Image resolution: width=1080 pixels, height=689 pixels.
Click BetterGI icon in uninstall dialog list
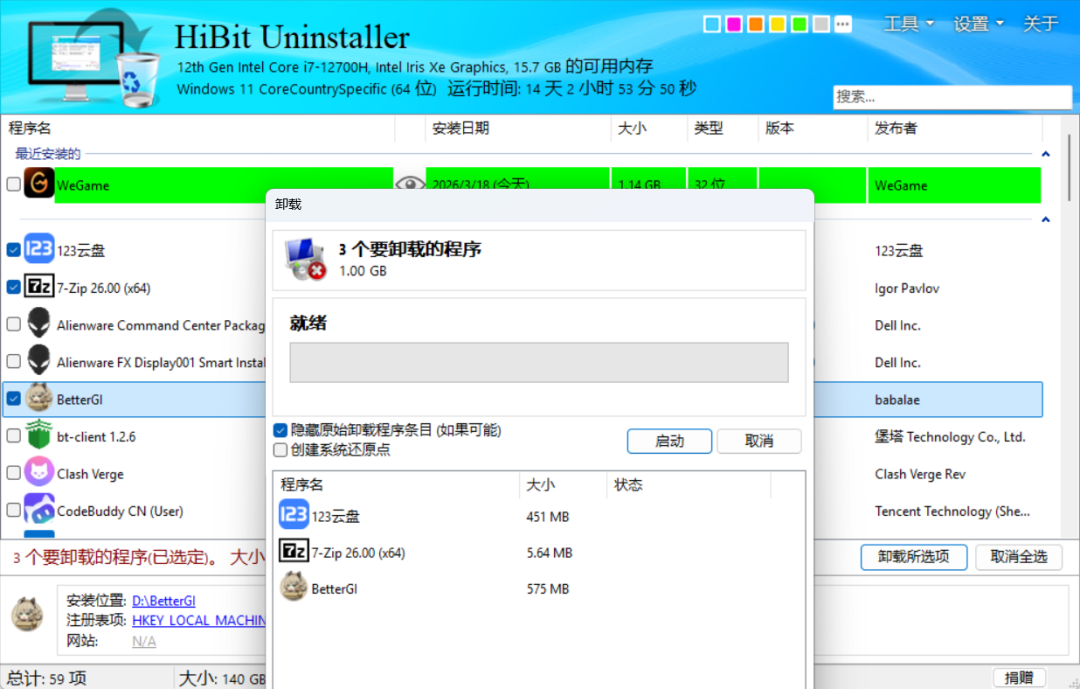[293, 587]
